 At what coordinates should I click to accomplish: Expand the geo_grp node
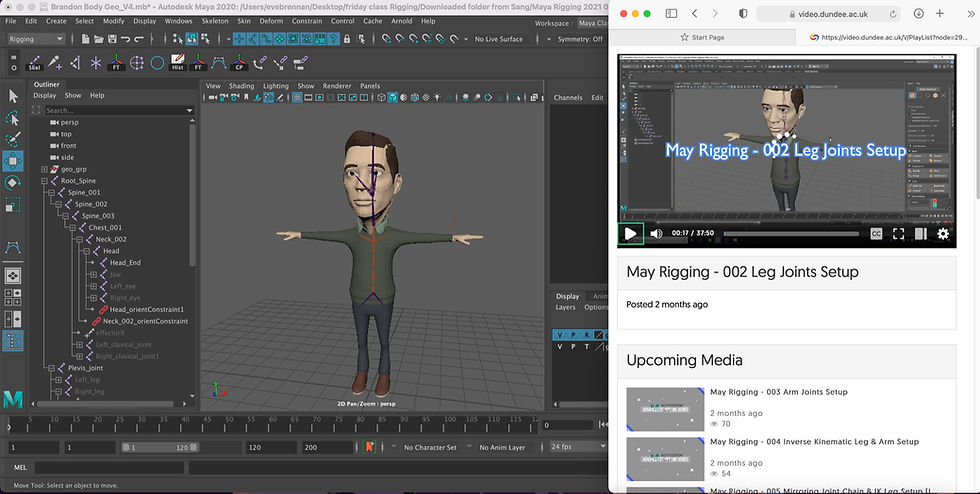[x=44, y=169]
